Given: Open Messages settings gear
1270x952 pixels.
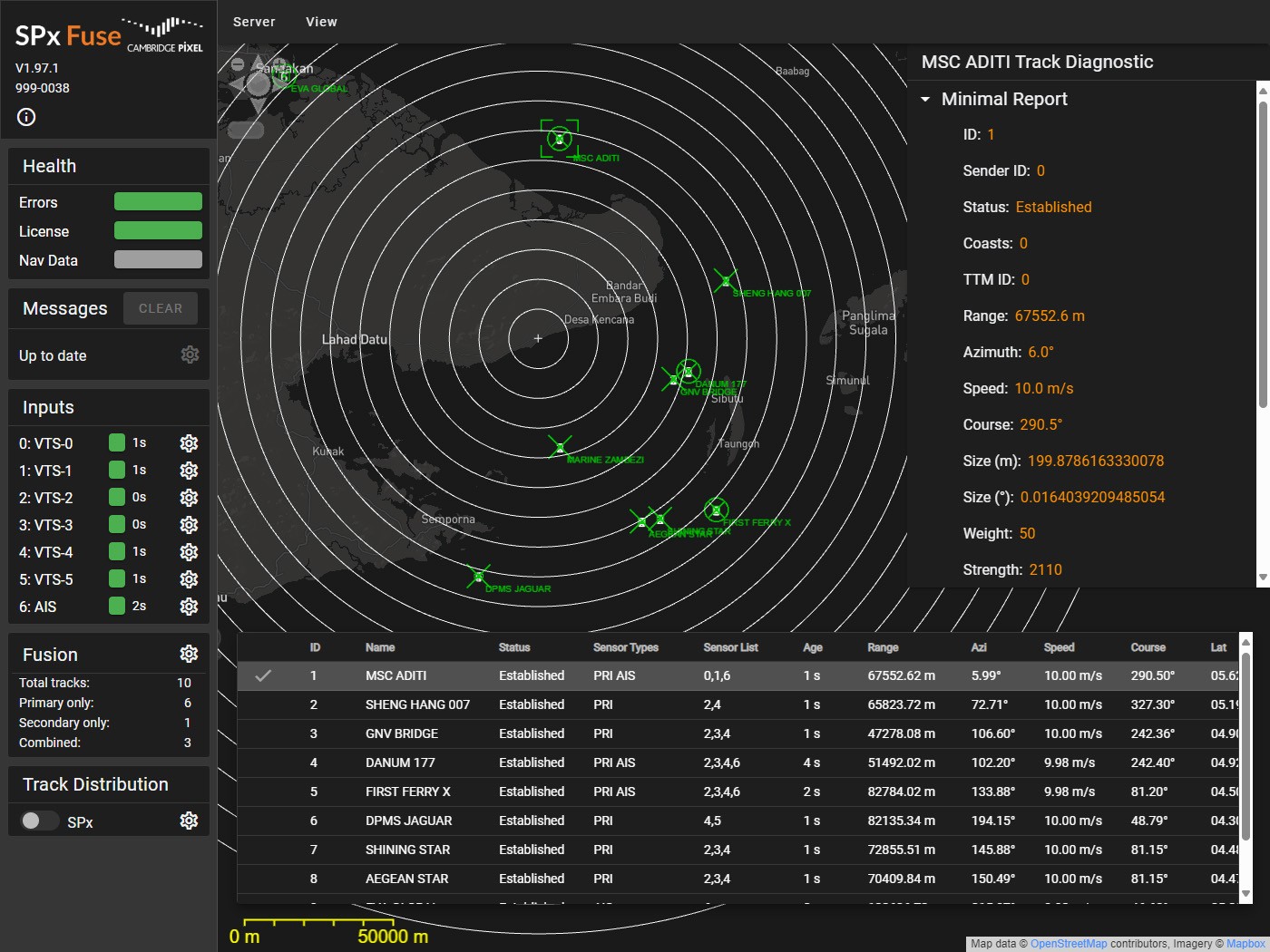Looking at the screenshot, I should coord(190,355).
